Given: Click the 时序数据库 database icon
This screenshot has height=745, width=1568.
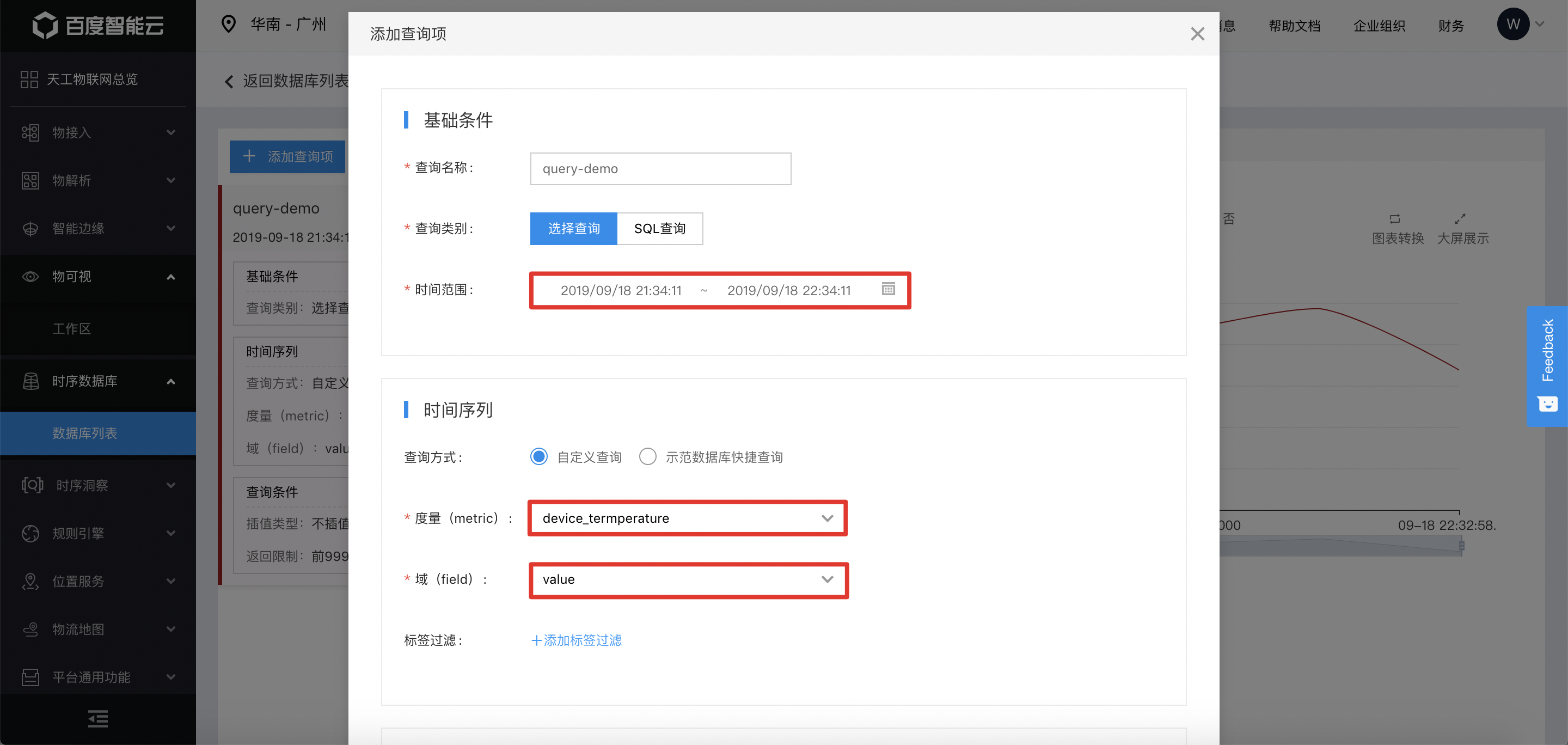Looking at the screenshot, I should click(x=30, y=381).
